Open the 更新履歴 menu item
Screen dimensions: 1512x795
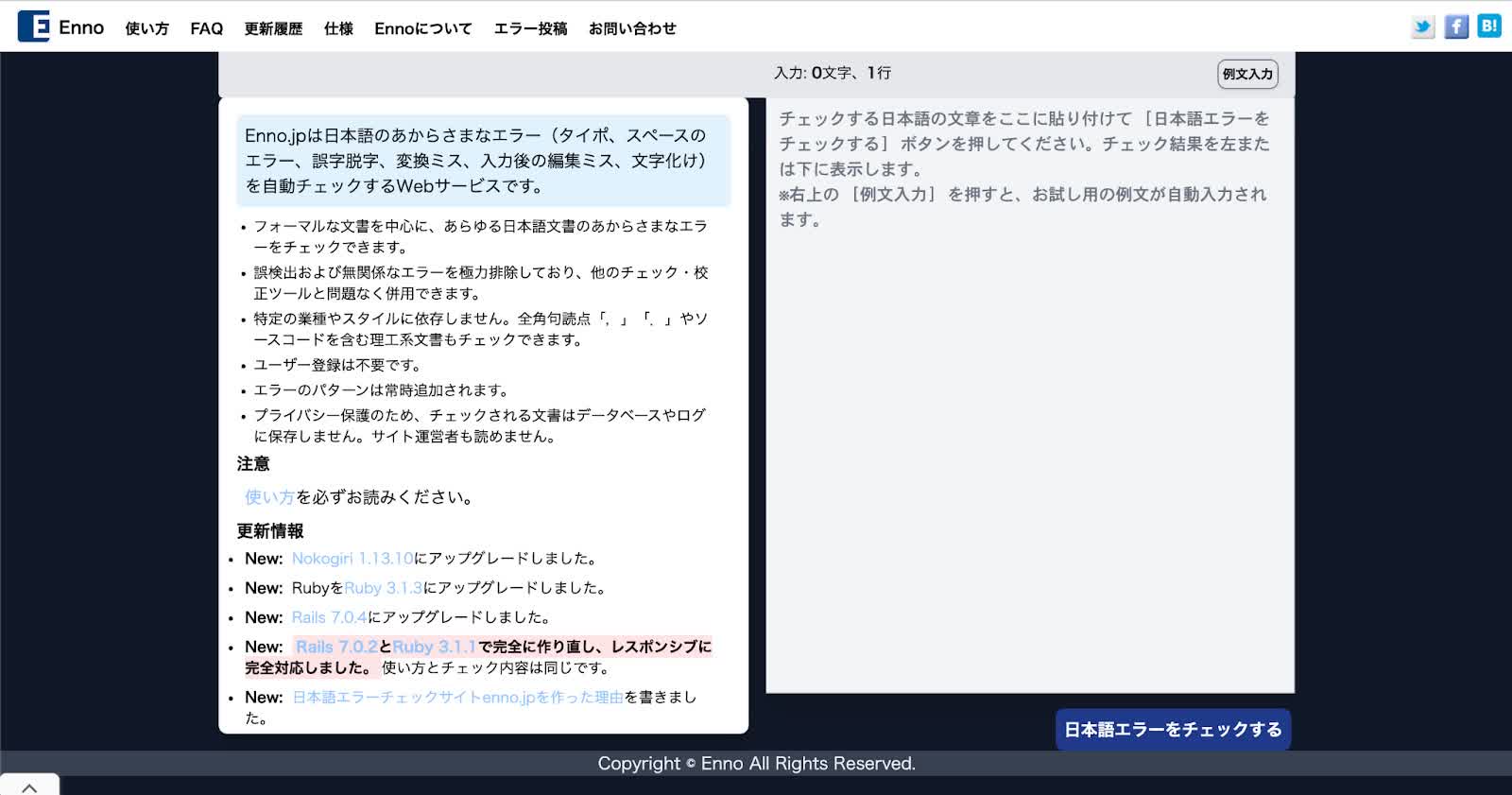(x=273, y=28)
